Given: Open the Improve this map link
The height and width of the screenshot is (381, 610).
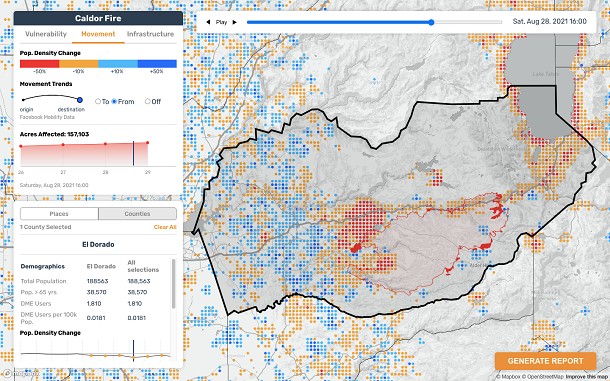Looking at the screenshot, I should tap(587, 377).
